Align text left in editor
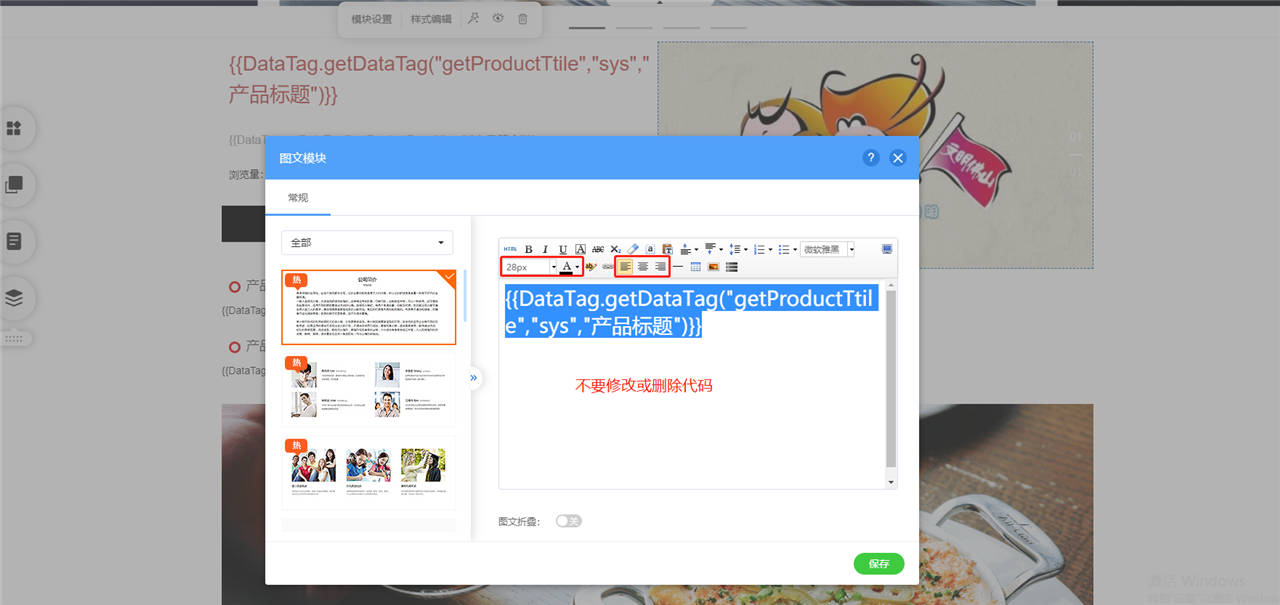1280x605 pixels. 625,267
